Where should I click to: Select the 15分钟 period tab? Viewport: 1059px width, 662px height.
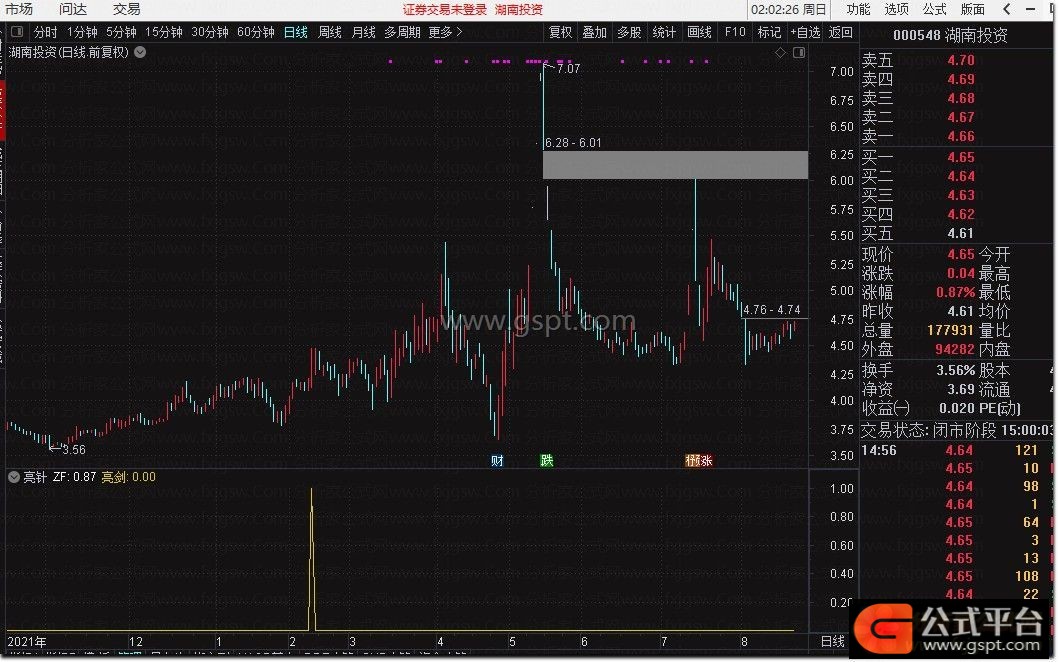164,32
